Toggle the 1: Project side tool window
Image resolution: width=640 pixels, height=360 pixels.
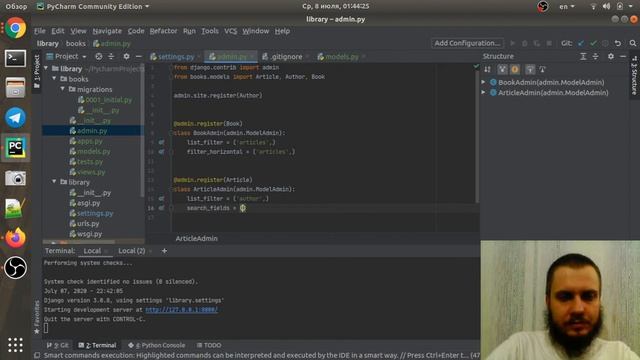click(x=37, y=71)
